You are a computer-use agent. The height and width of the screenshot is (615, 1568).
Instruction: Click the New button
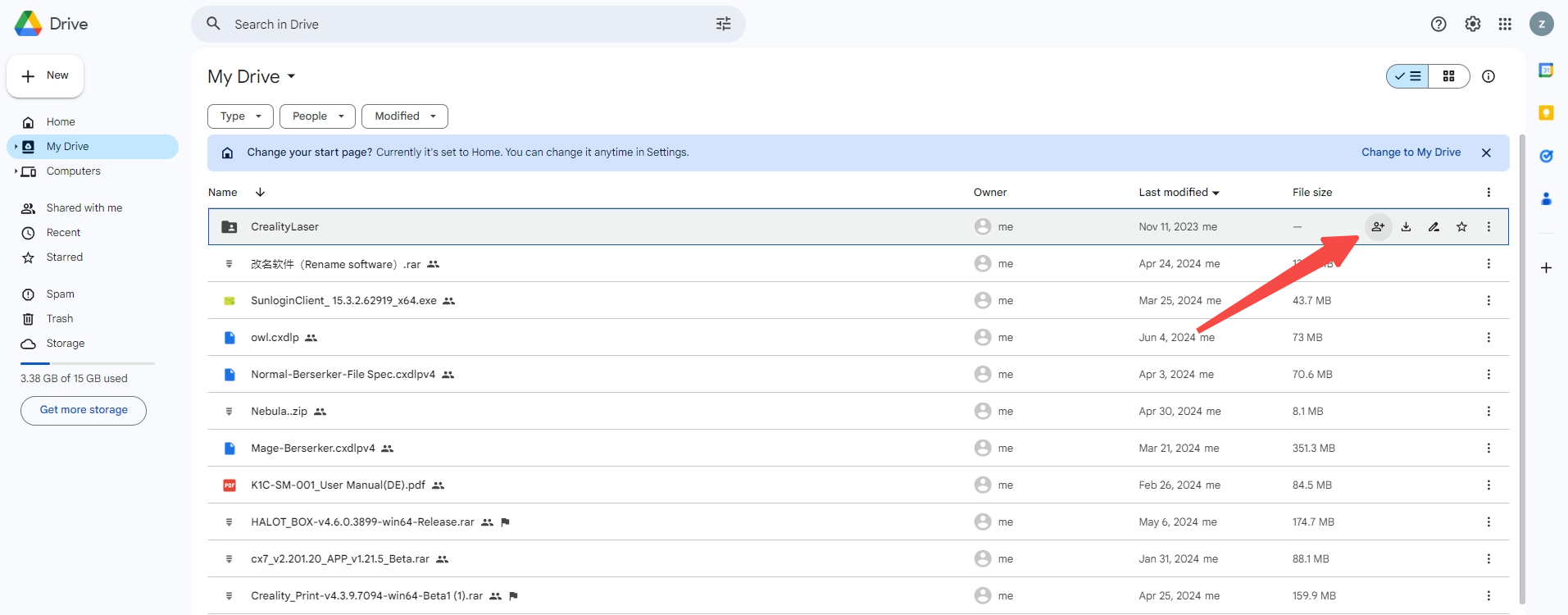45,76
